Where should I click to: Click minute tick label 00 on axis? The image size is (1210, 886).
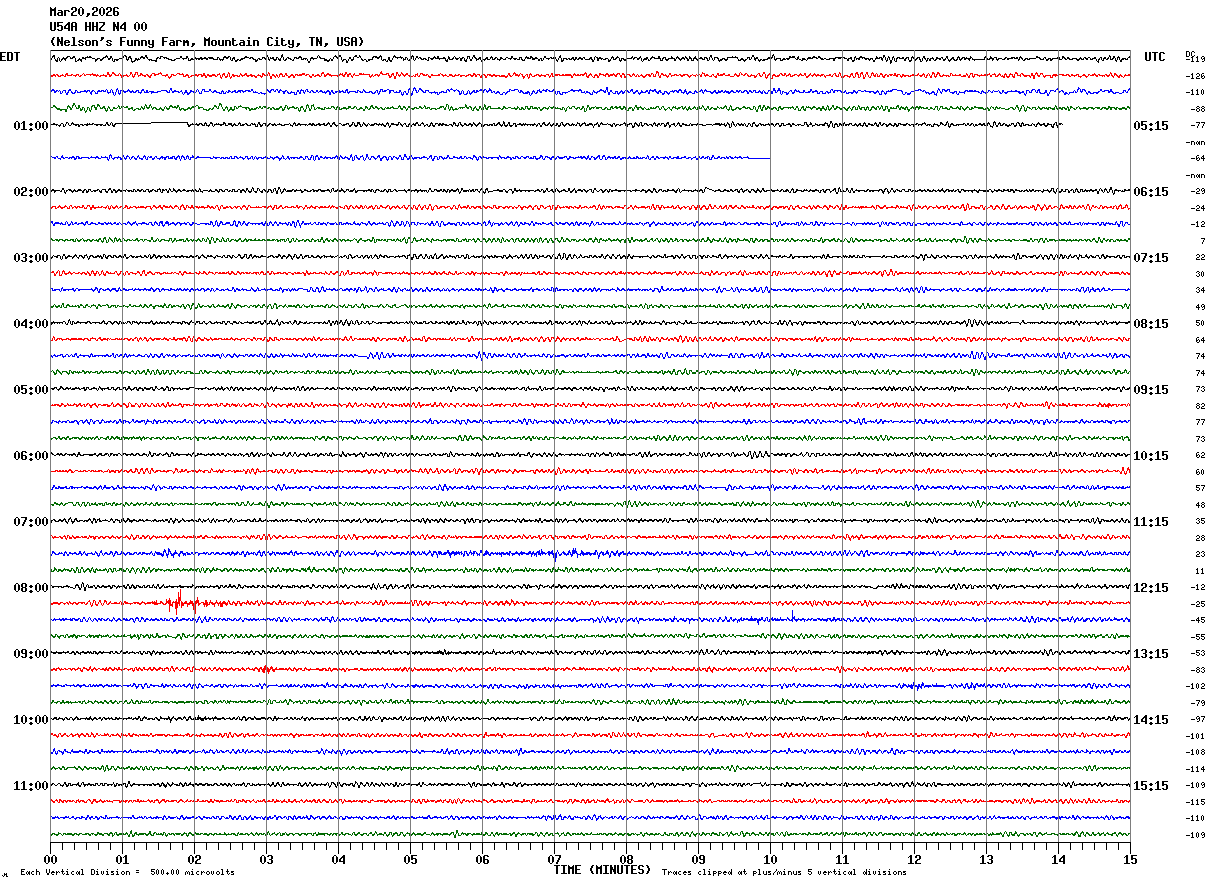tap(50, 859)
